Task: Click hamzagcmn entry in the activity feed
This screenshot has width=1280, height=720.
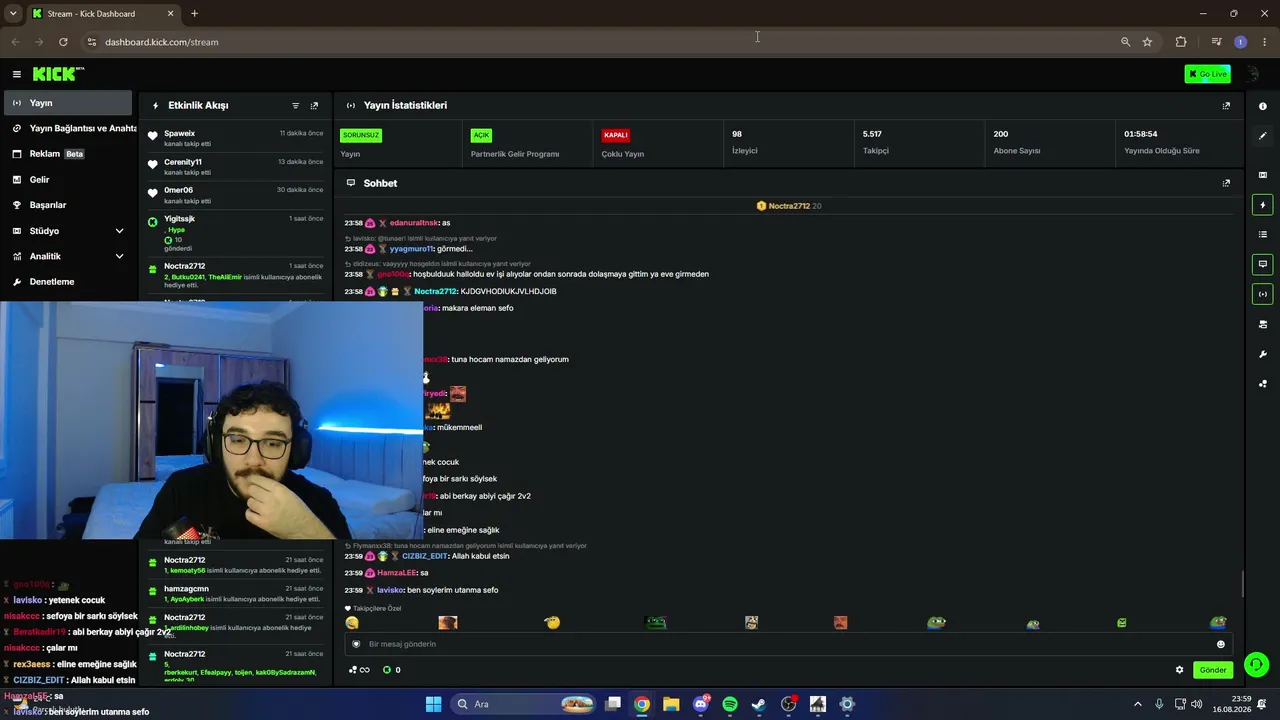Action: (186, 589)
